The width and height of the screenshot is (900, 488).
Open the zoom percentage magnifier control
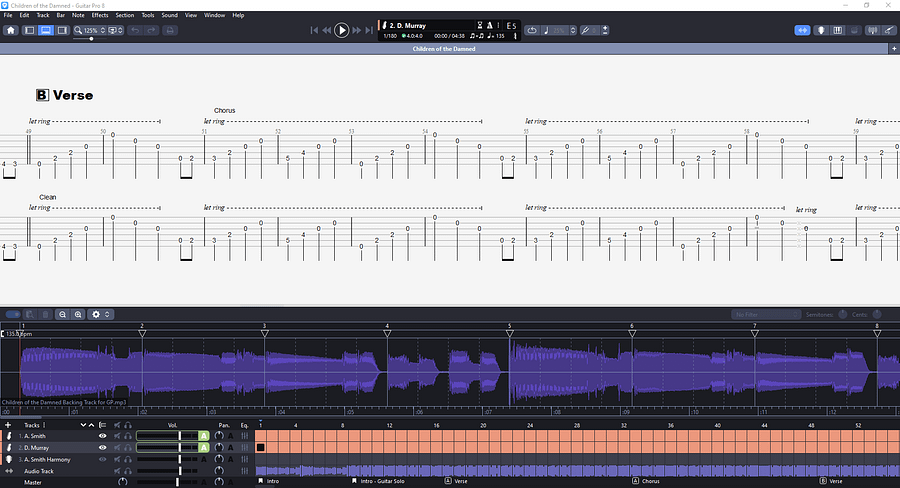click(x=78, y=30)
